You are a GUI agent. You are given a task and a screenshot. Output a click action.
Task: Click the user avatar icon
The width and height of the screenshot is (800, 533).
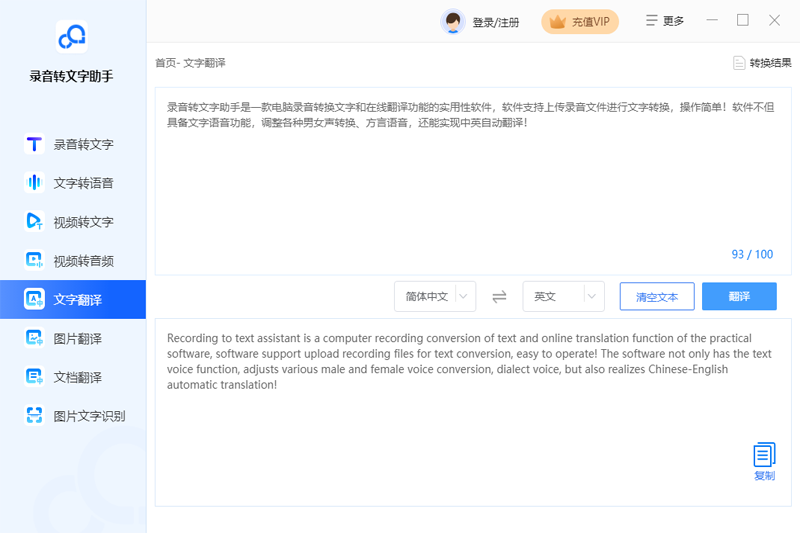(453, 22)
